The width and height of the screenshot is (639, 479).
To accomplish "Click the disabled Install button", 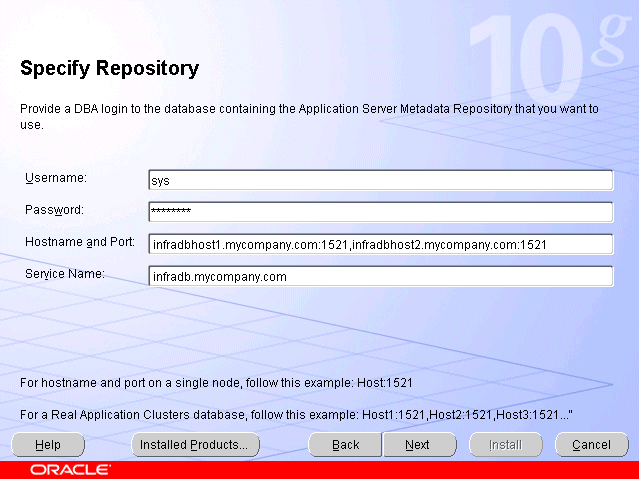I will coord(506,444).
